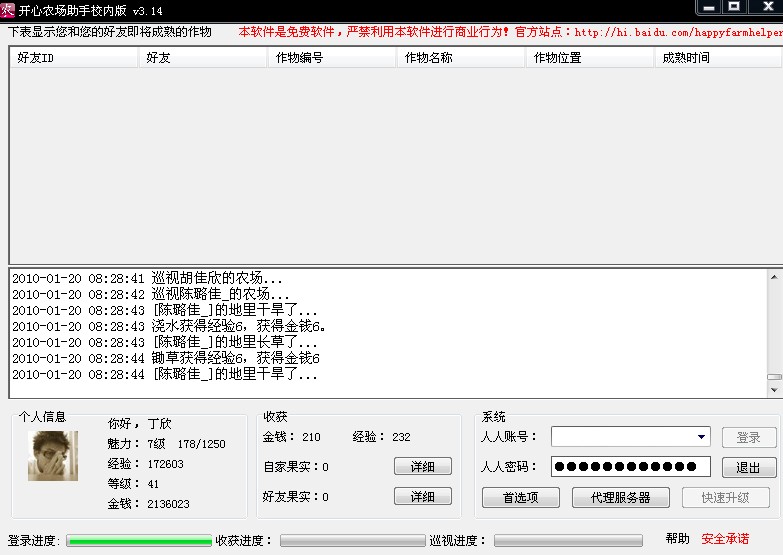Click the log panel scrollbar down arrow

click(774, 392)
